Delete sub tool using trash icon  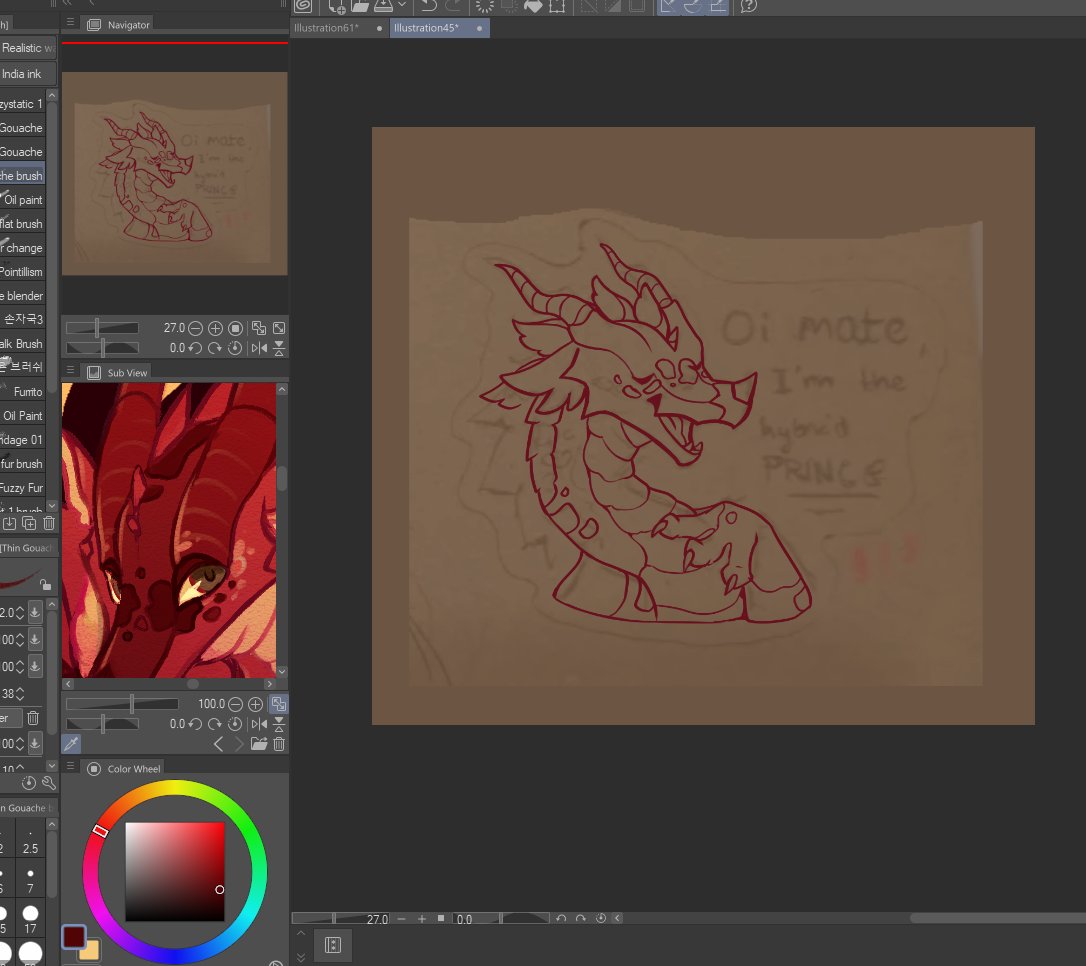(49, 524)
